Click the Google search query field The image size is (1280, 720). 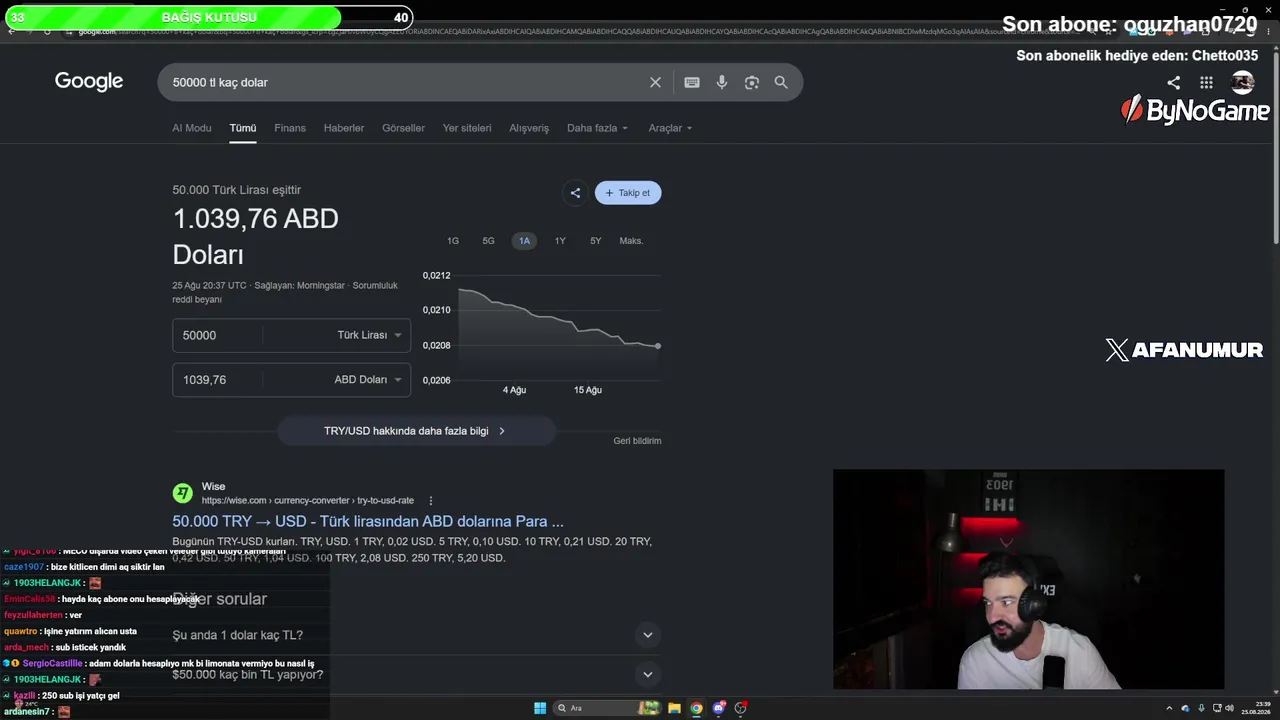pos(405,82)
